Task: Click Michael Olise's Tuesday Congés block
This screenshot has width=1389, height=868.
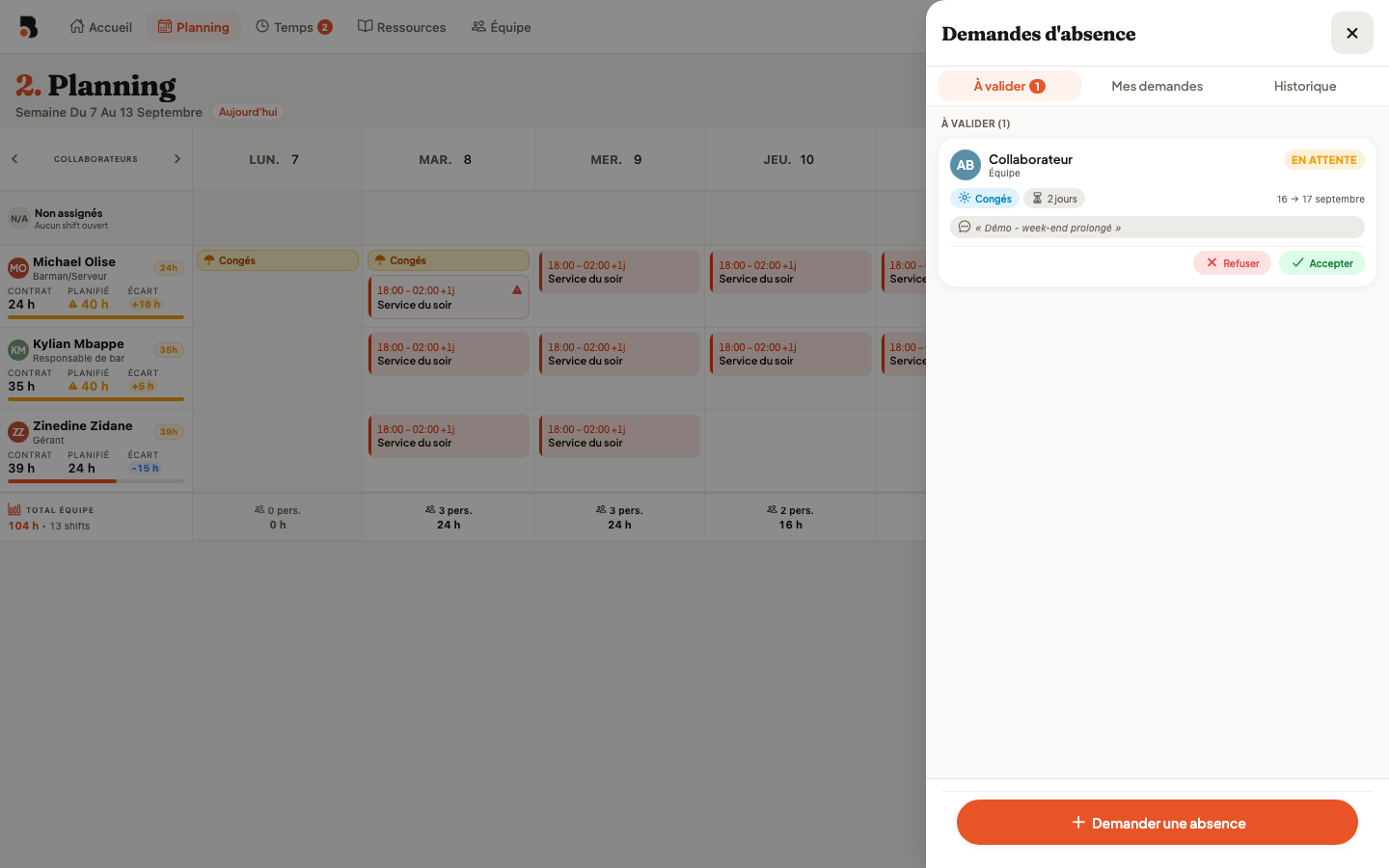Action: tap(449, 260)
